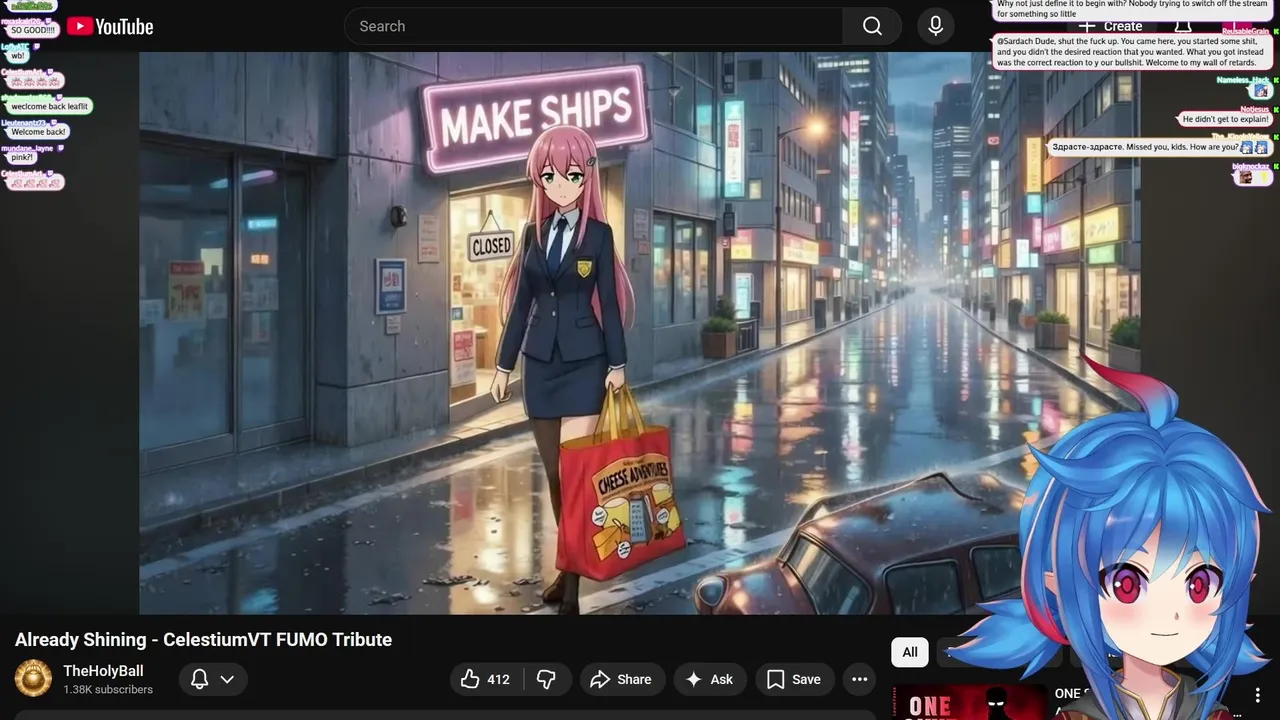The width and height of the screenshot is (1280, 720).
Task: Click the magnifier search button
Action: pyautogui.click(x=872, y=26)
